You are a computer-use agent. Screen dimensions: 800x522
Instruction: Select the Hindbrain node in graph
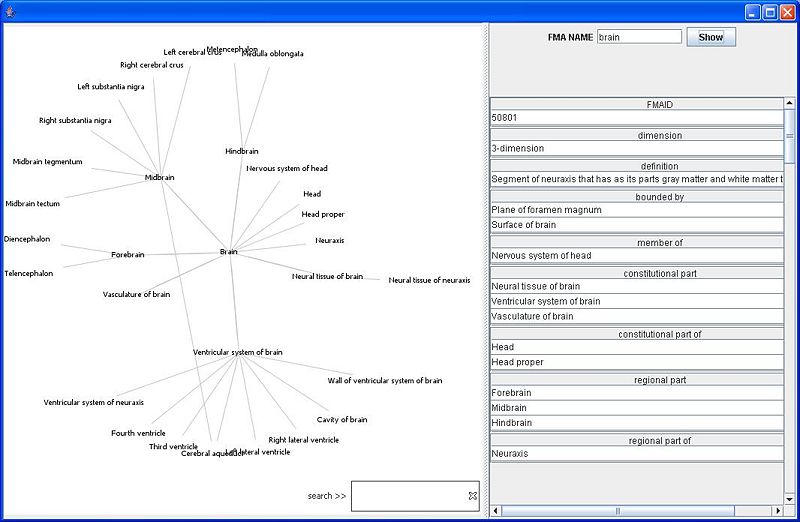pos(241,151)
